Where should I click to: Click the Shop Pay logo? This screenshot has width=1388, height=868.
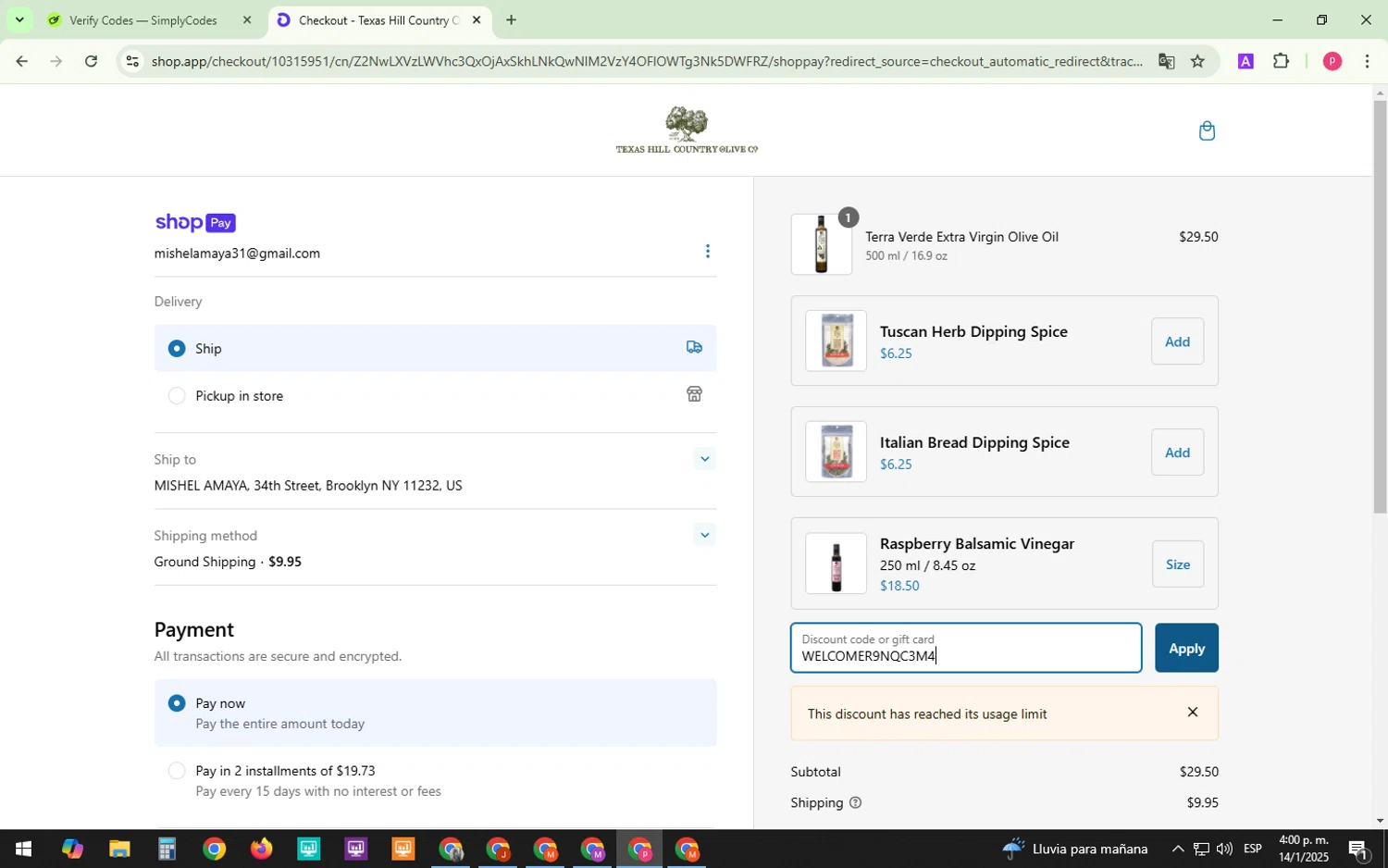pos(195,222)
